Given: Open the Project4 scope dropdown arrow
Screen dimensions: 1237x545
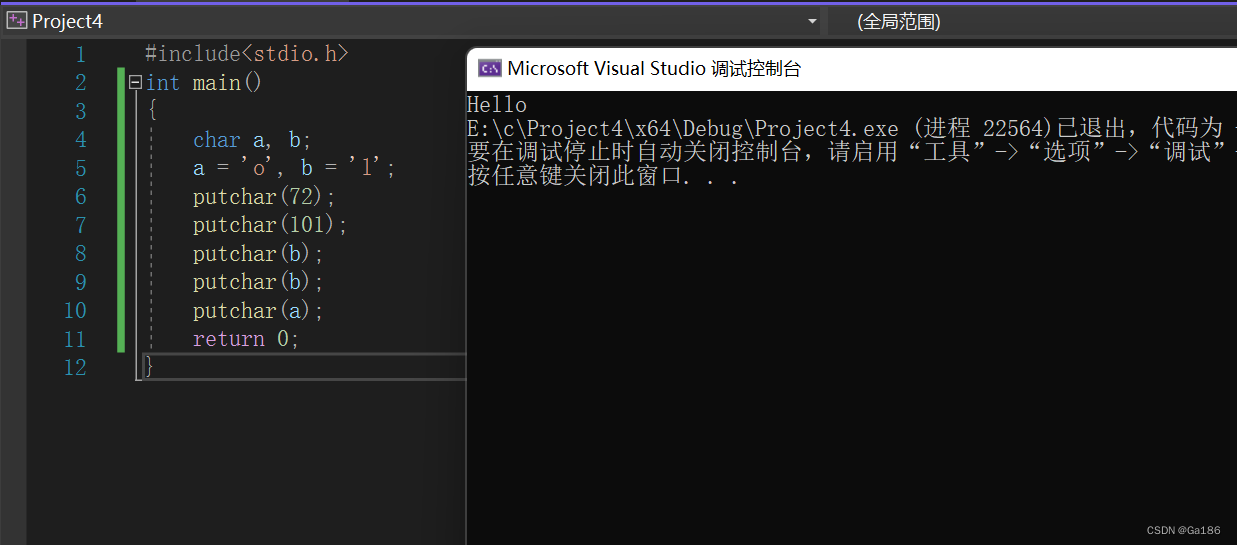Looking at the screenshot, I should 812,21.
